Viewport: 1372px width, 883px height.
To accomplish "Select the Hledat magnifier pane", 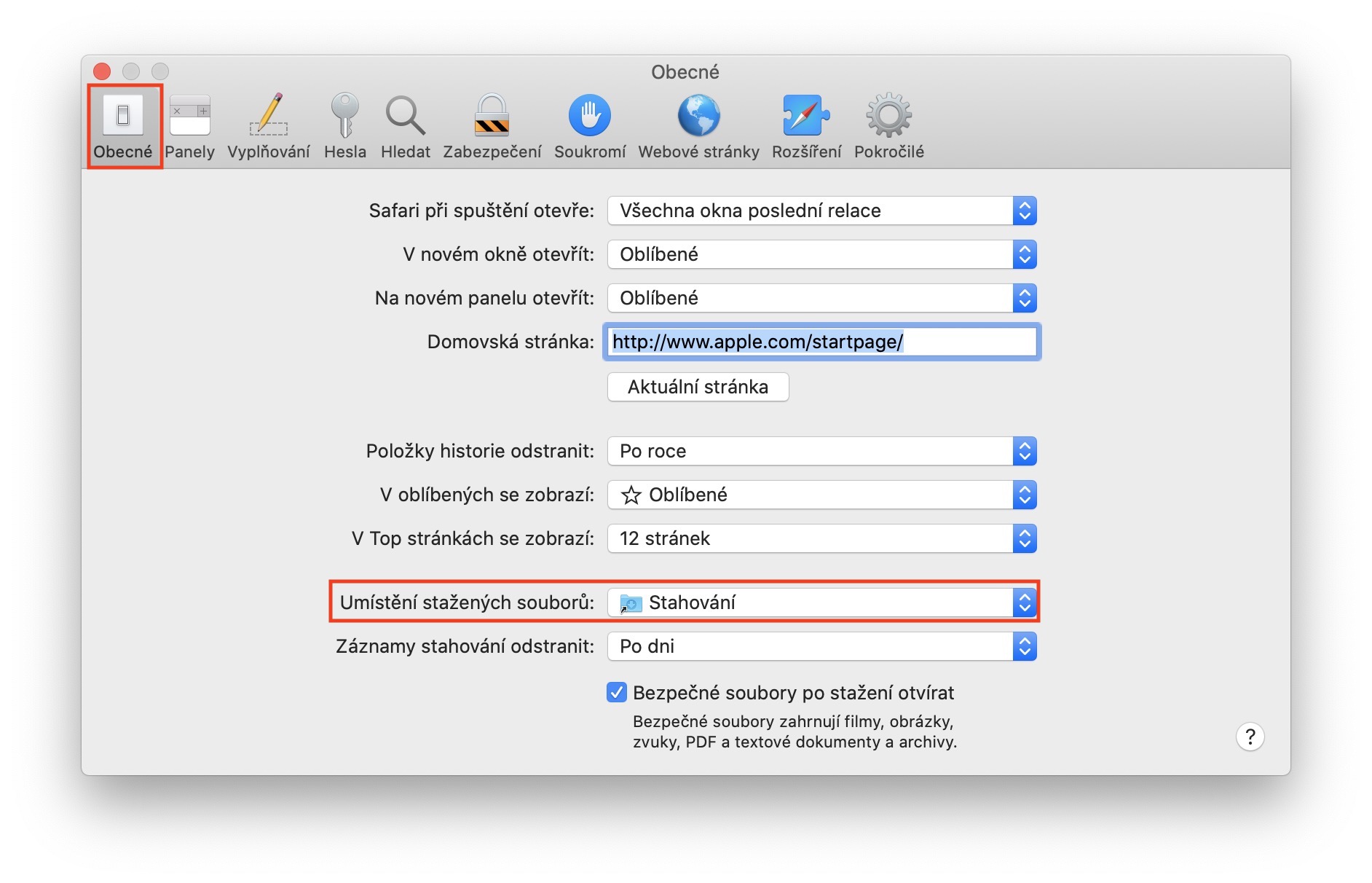I will click(406, 127).
